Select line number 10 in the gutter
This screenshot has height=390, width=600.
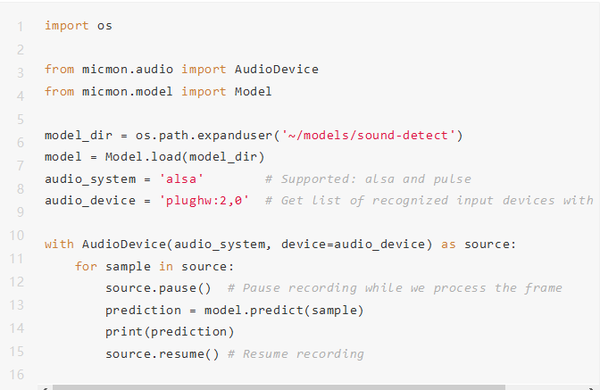click(17, 235)
